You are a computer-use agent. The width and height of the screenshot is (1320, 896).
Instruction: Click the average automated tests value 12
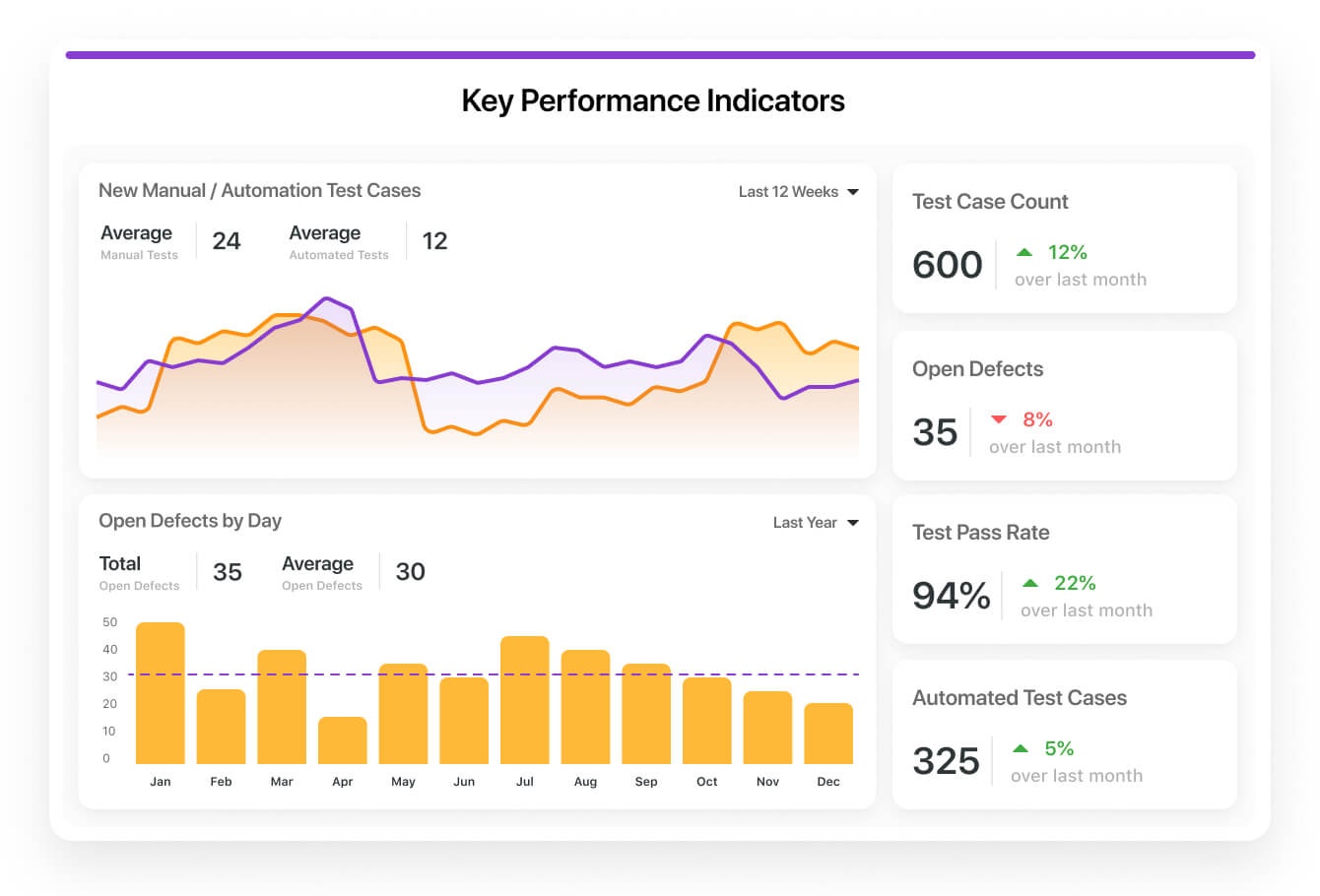(434, 241)
